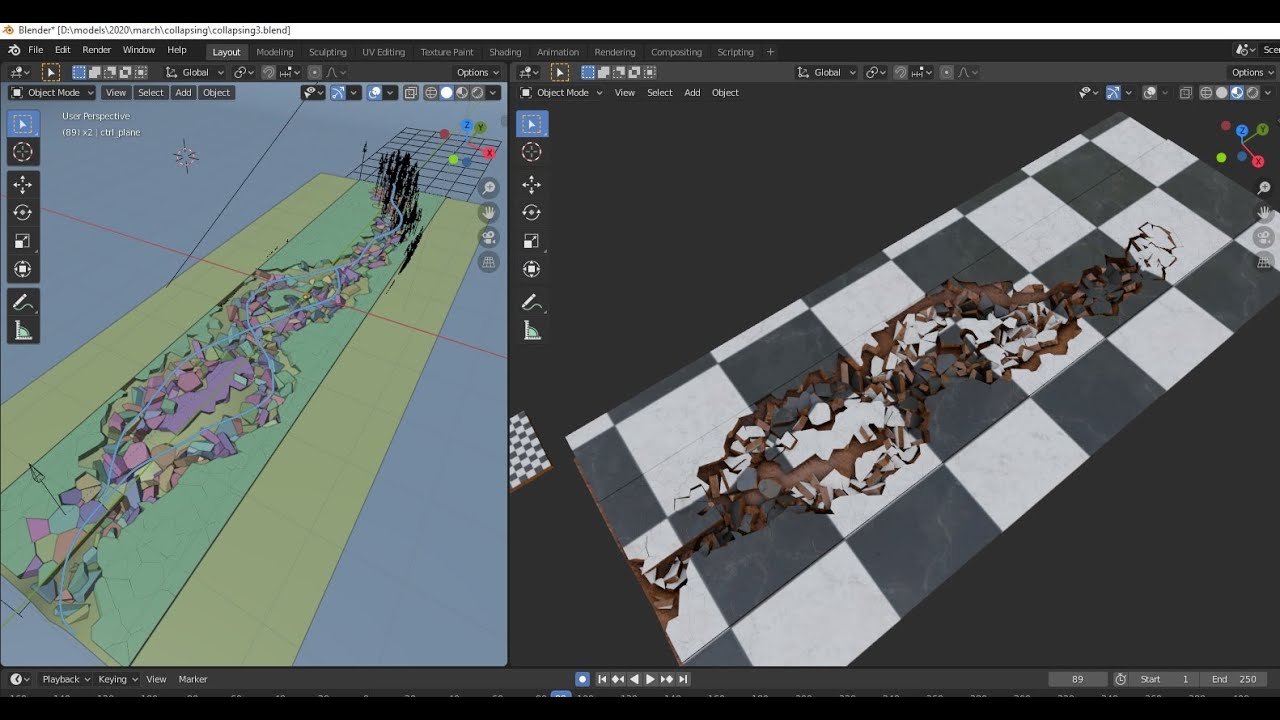Select the Annotate tool in left viewport
The height and width of the screenshot is (720, 1280).
click(23, 302)
